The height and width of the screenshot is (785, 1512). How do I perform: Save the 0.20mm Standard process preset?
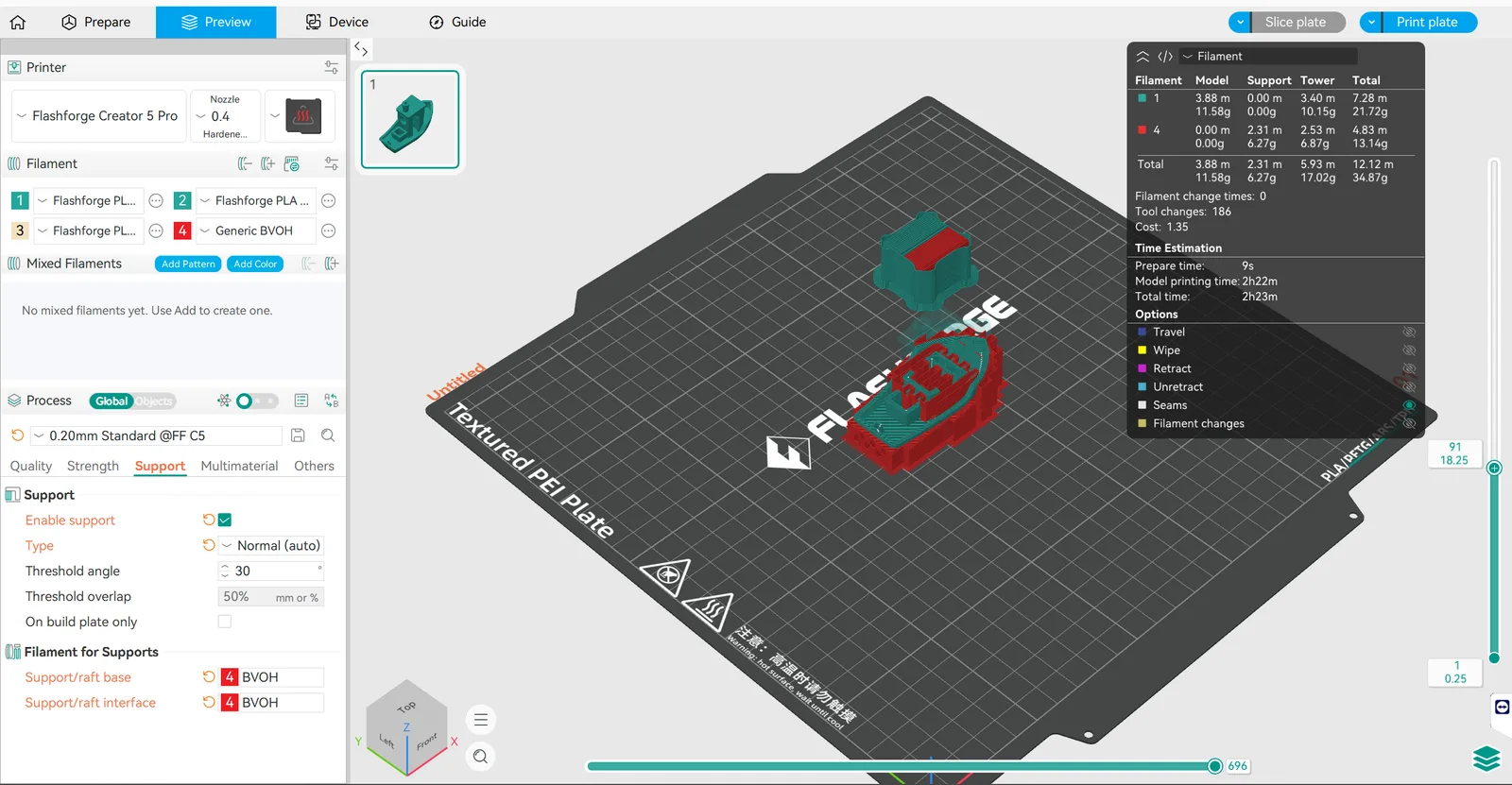(298, 435)
